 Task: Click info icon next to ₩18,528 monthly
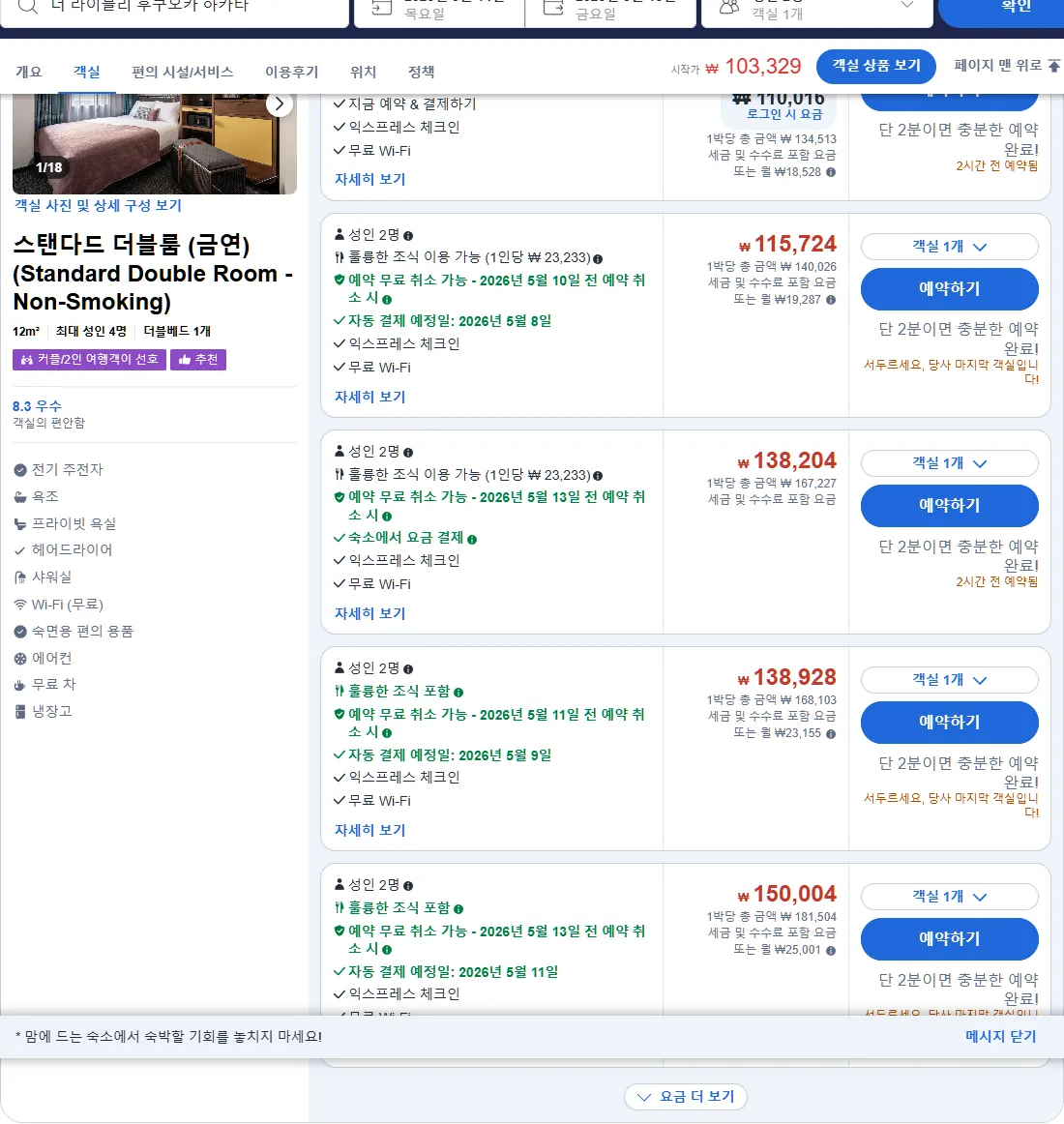click(x=830, y=172)
